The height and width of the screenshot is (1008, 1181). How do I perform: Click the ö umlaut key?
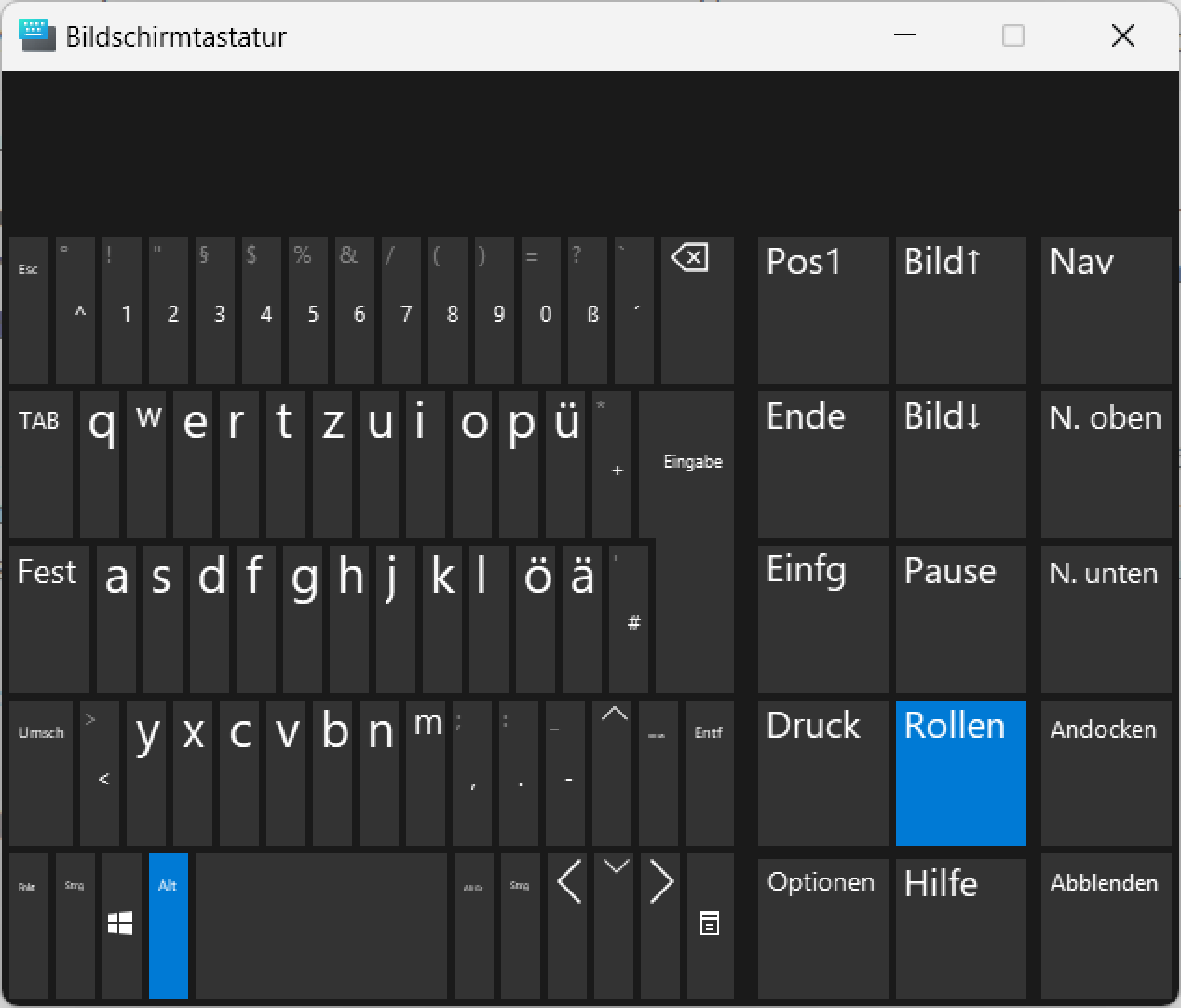click(x=536, y=620)
